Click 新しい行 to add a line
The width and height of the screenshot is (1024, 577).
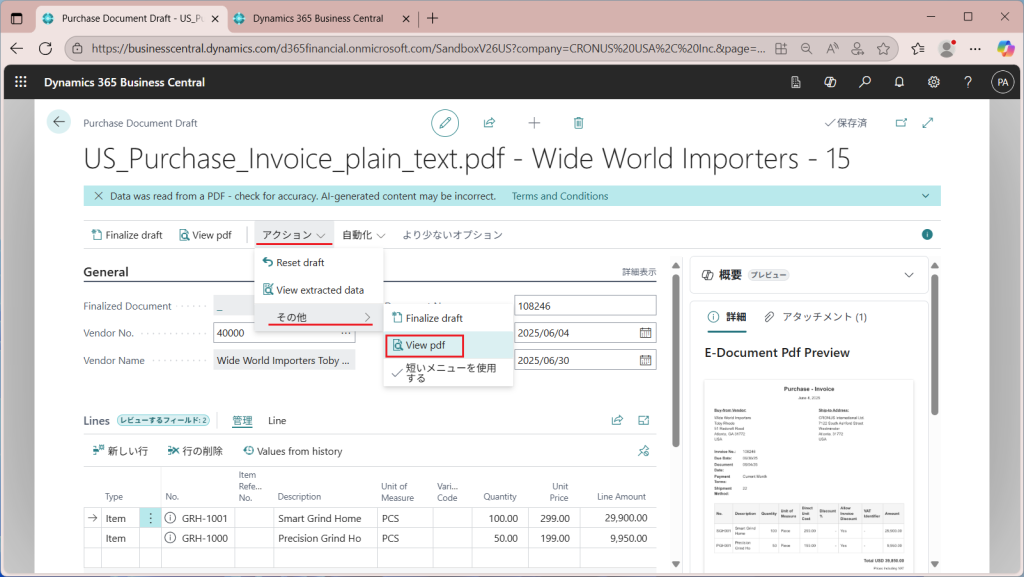[120, 451]
